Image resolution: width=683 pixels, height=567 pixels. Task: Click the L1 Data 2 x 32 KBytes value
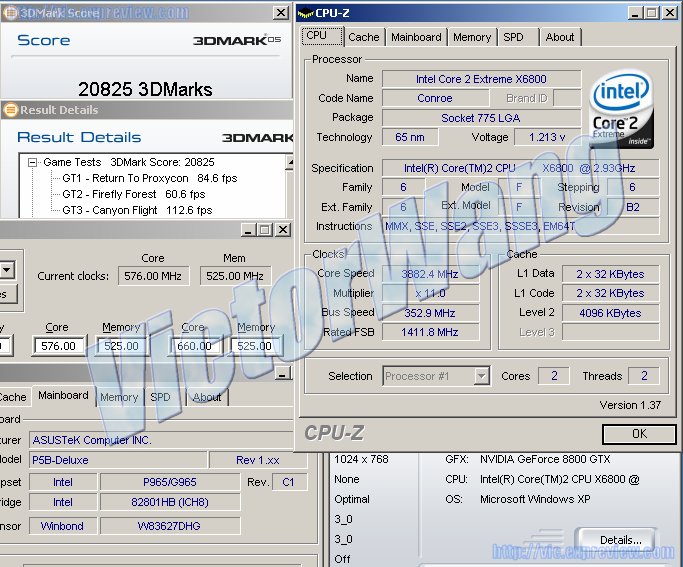click(x=610, y=274)
